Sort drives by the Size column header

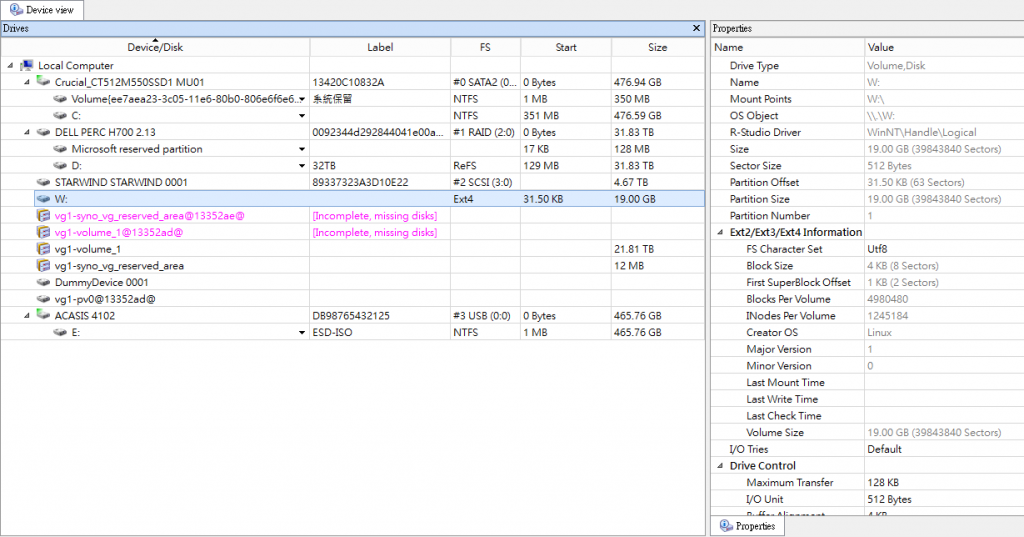657,47
